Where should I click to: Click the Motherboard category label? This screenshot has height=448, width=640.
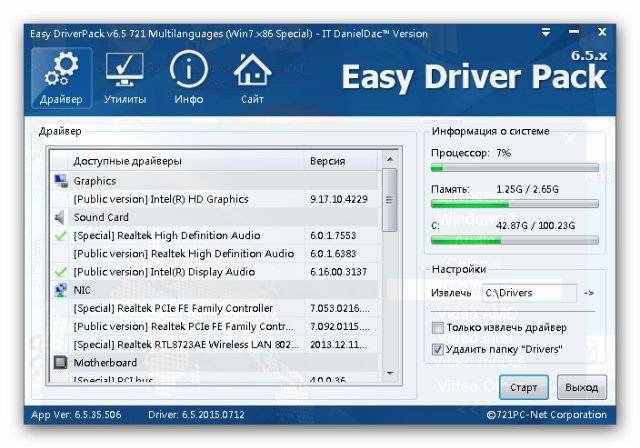pos(105,363)
